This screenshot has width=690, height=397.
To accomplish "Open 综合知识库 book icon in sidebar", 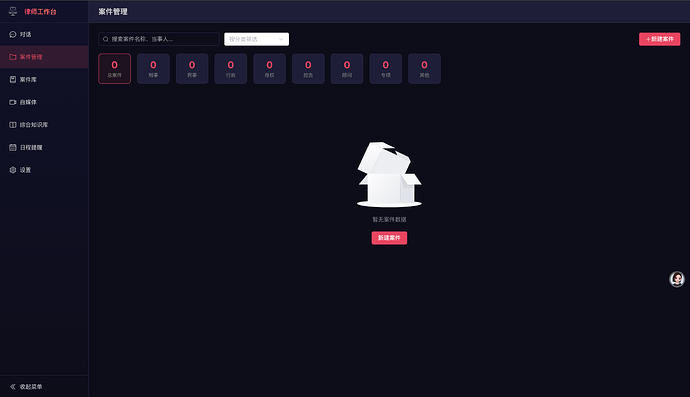I will pos(13,125).
